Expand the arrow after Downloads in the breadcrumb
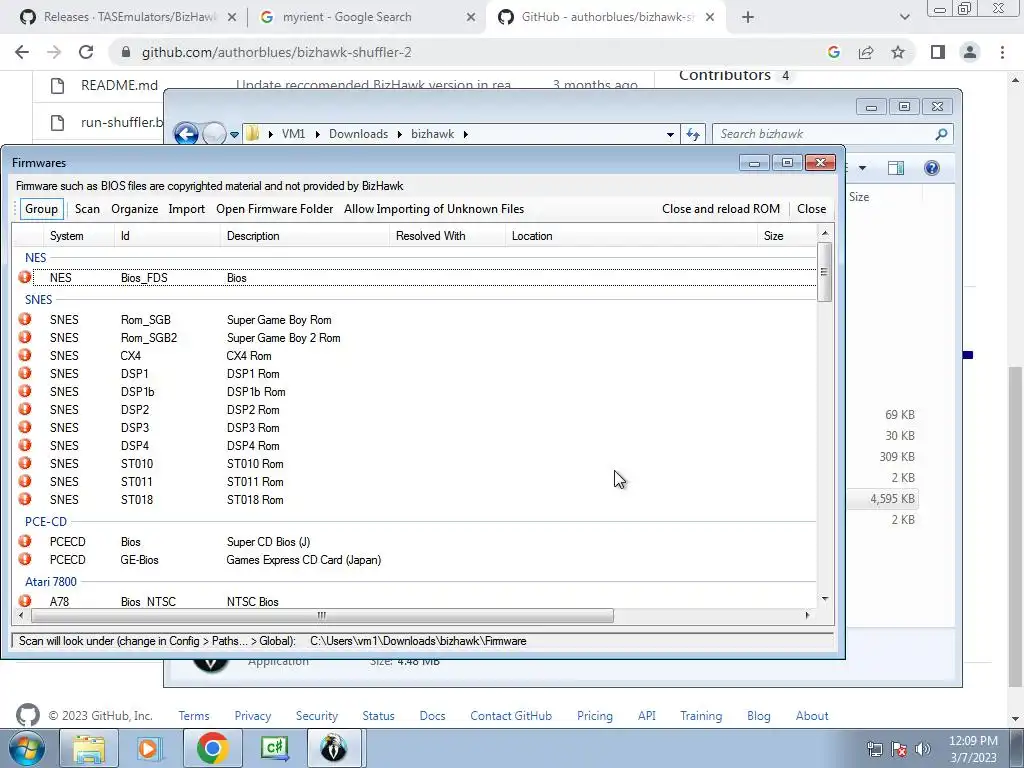 tap(400, 134)
